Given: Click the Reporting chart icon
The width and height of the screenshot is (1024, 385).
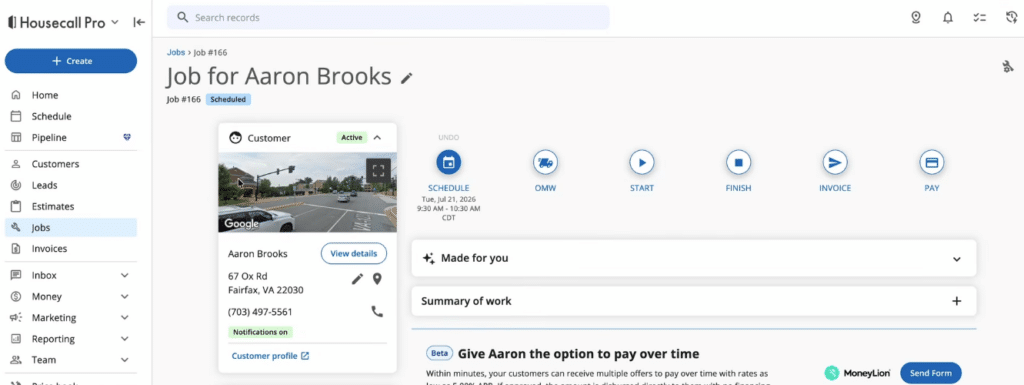Looking at the screenshot, I should 16,339.
